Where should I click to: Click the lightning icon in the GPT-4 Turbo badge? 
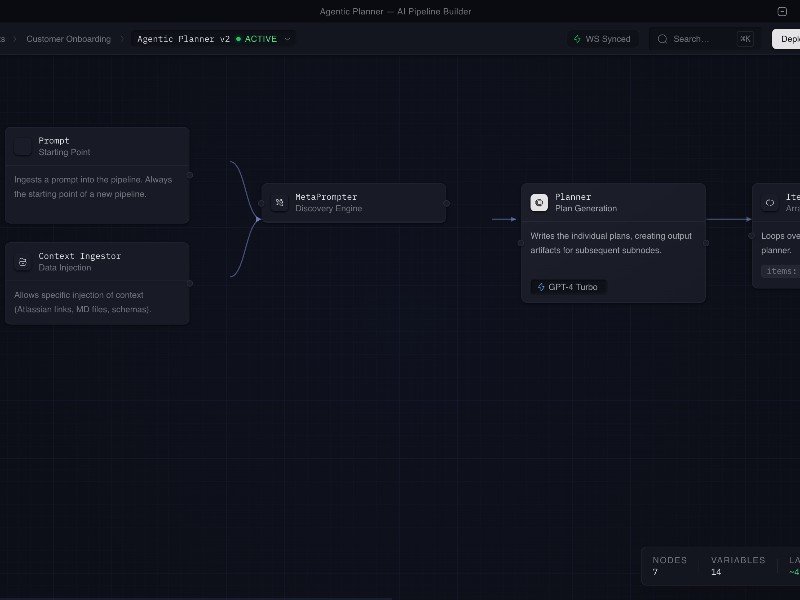(x=541, y=287)
